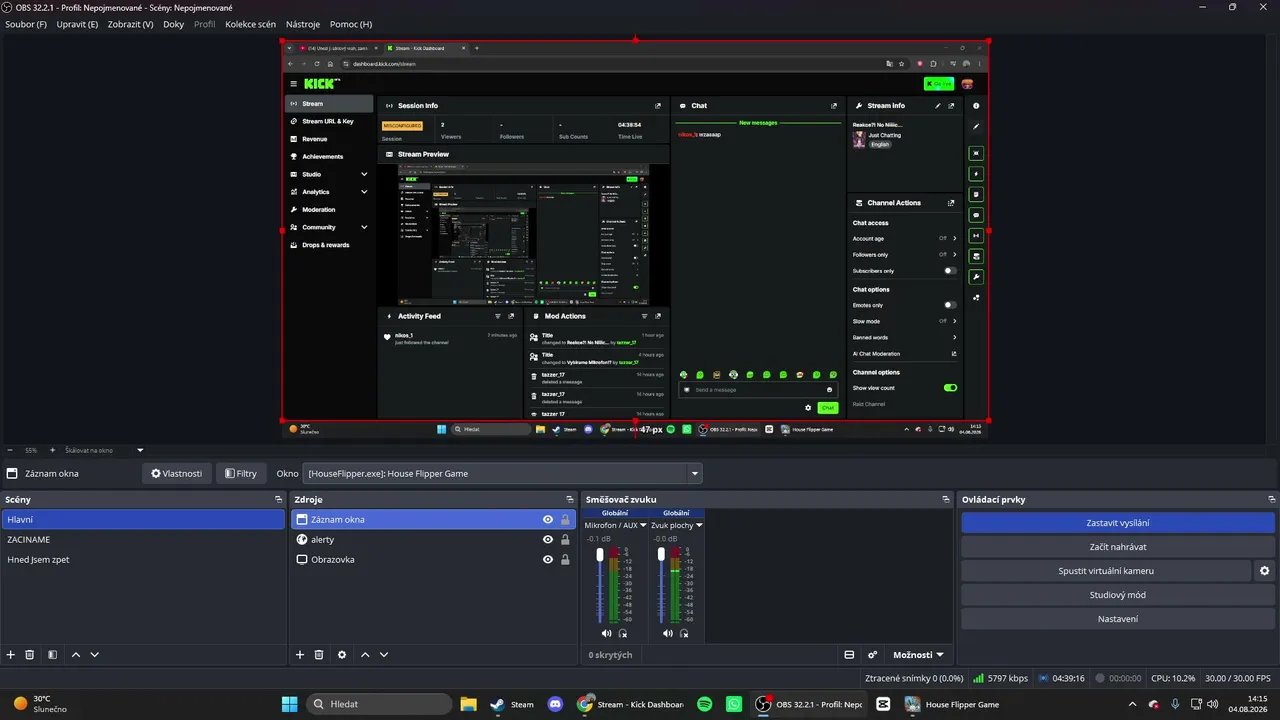The width and height of the screenshot is (1280, 720).
Task: Undock the Směšovač zvuku panel
Action: point(945,499)
